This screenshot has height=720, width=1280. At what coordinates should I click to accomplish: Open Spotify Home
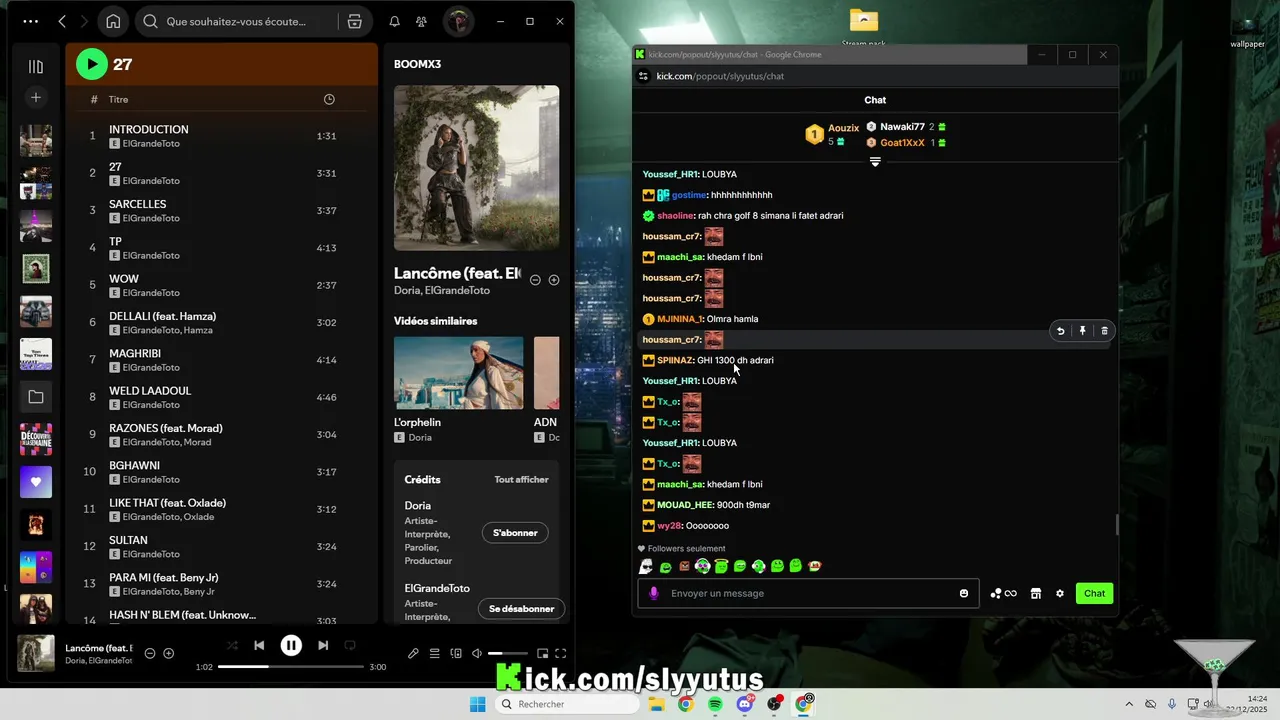coord(113,21)
